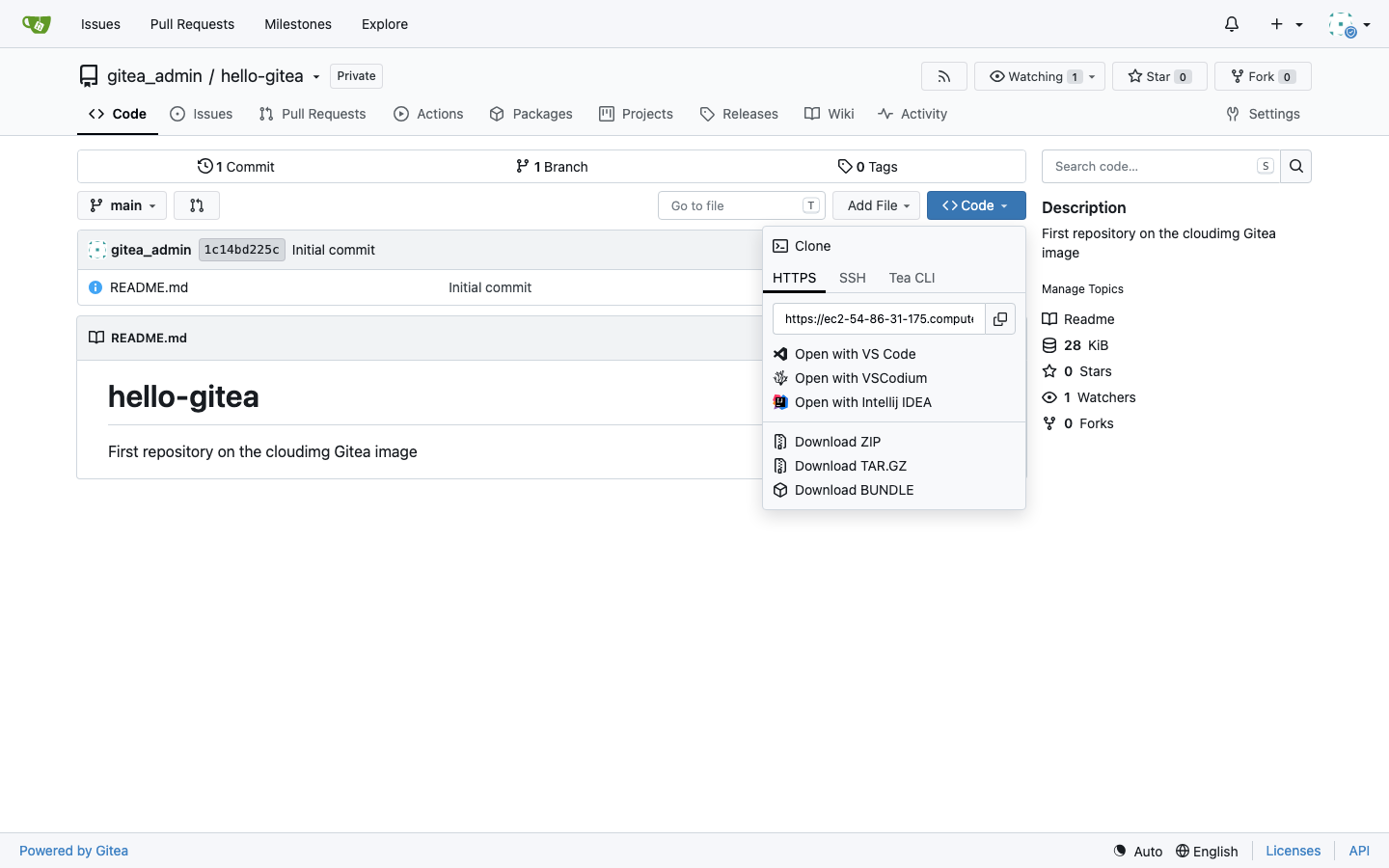Screen dimensions: 1389x868
Task: Toggle the blue Code dropdown button
Action: click(x=976, y=205)
